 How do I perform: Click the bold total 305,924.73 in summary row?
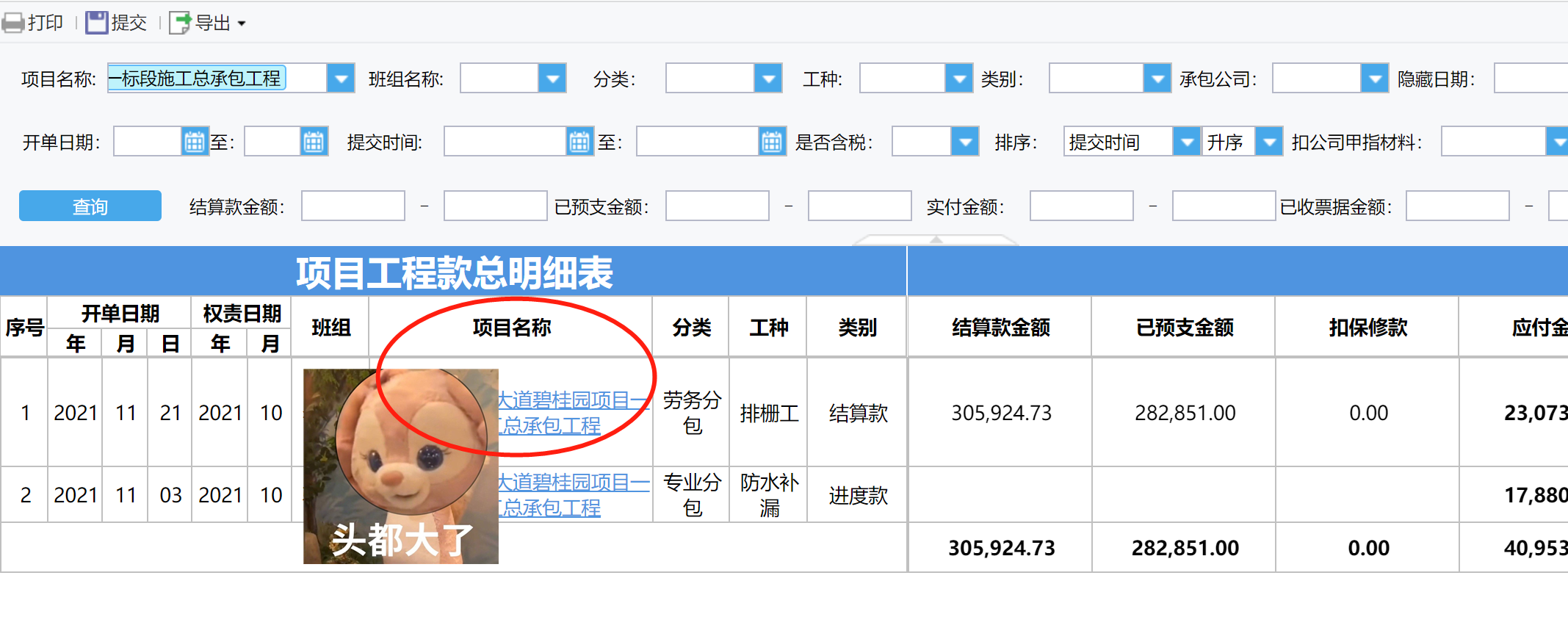(x=1001, y=548)
